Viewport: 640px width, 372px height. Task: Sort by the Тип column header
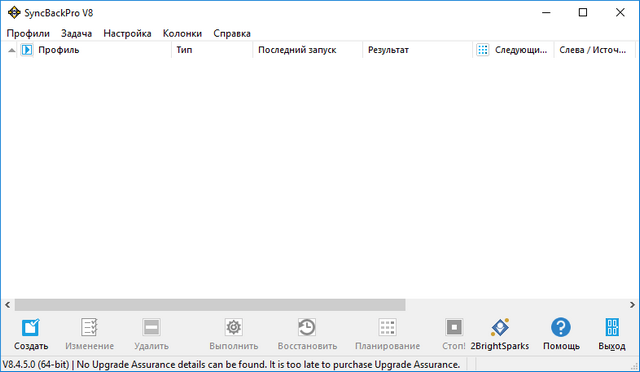pyautogui.click(x=212, y=50)
